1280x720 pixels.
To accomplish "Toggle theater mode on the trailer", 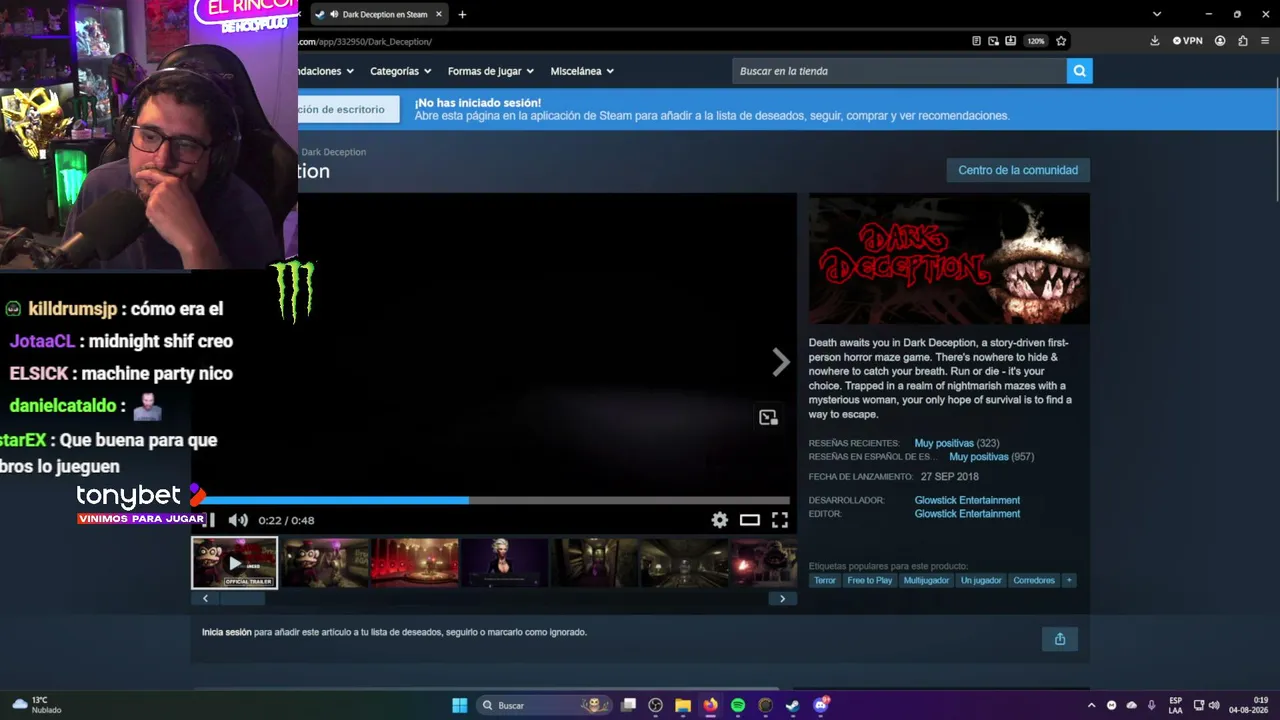I will [750, 520].
